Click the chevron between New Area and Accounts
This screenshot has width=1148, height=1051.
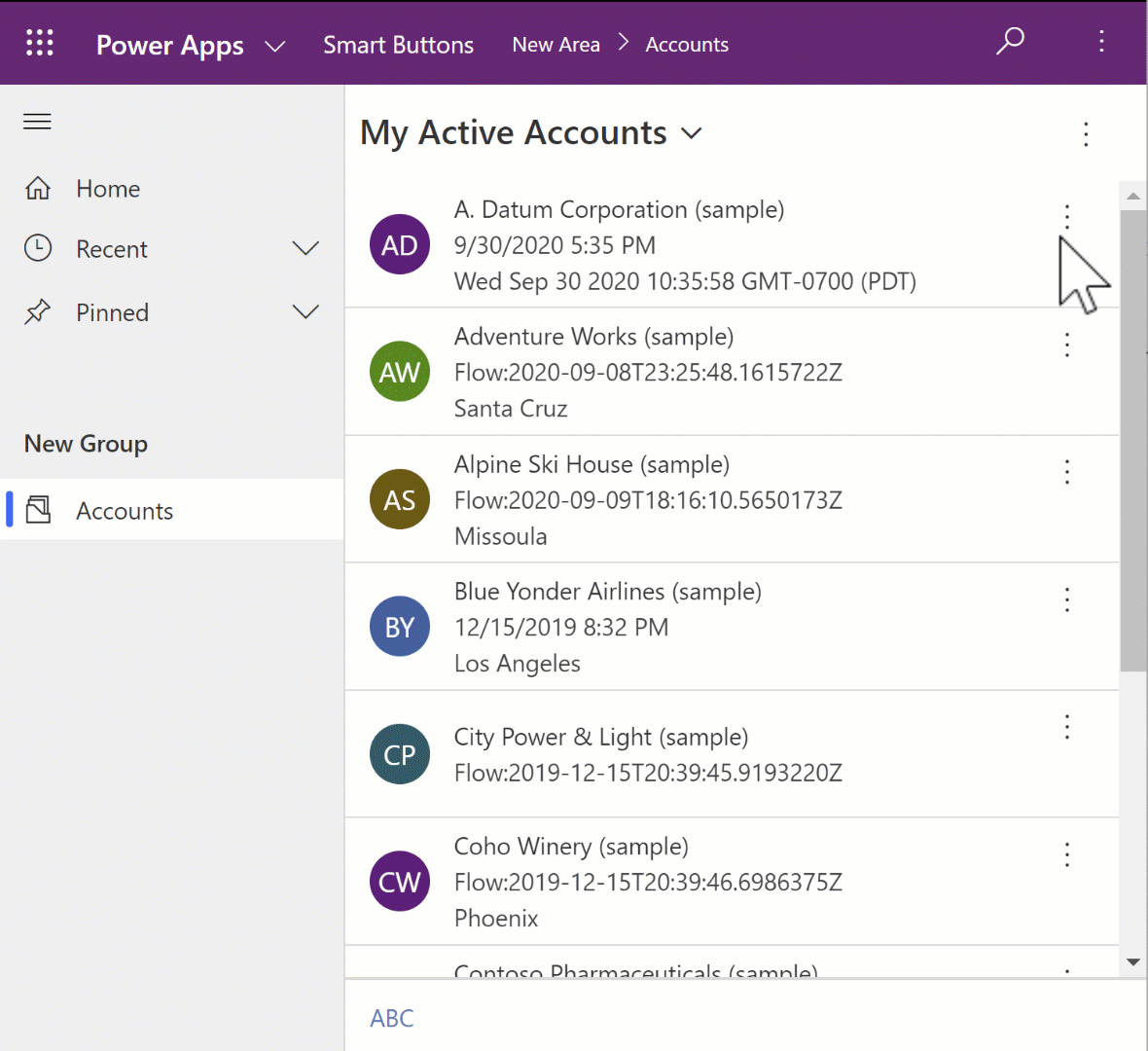623,43
